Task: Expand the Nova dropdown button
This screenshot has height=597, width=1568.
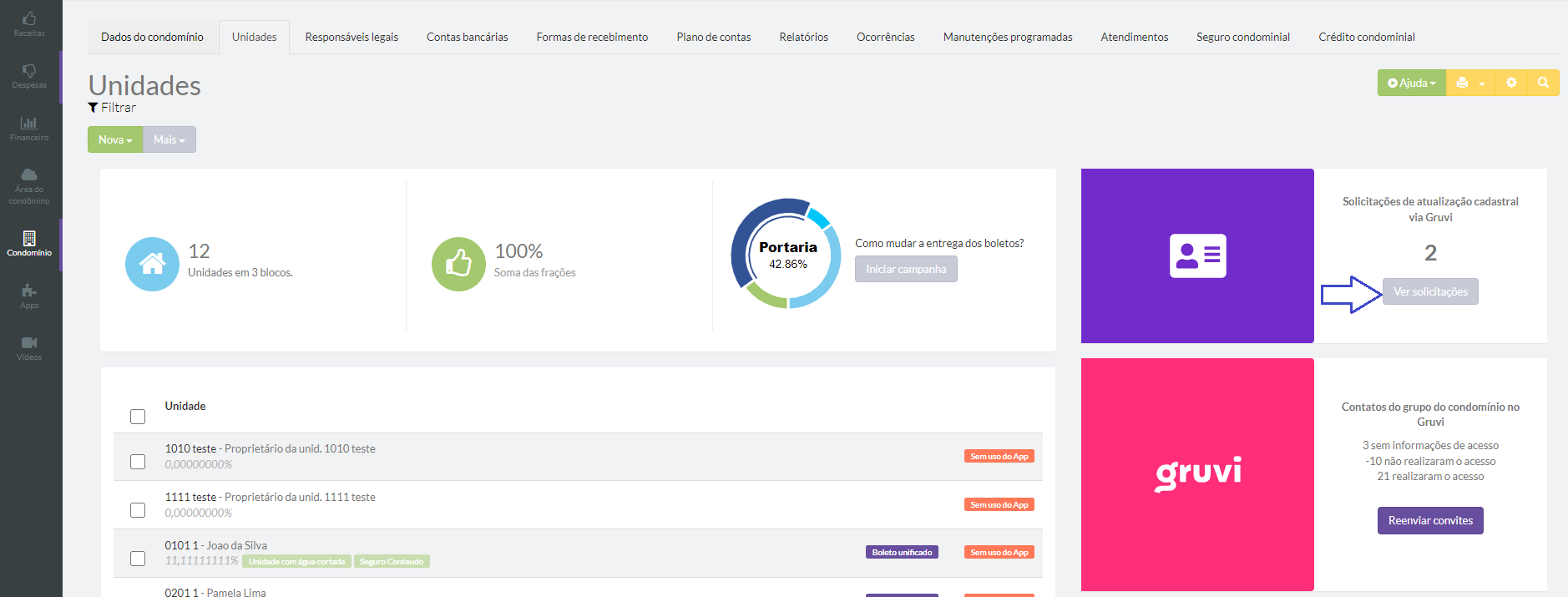Action: coord(115,139)
